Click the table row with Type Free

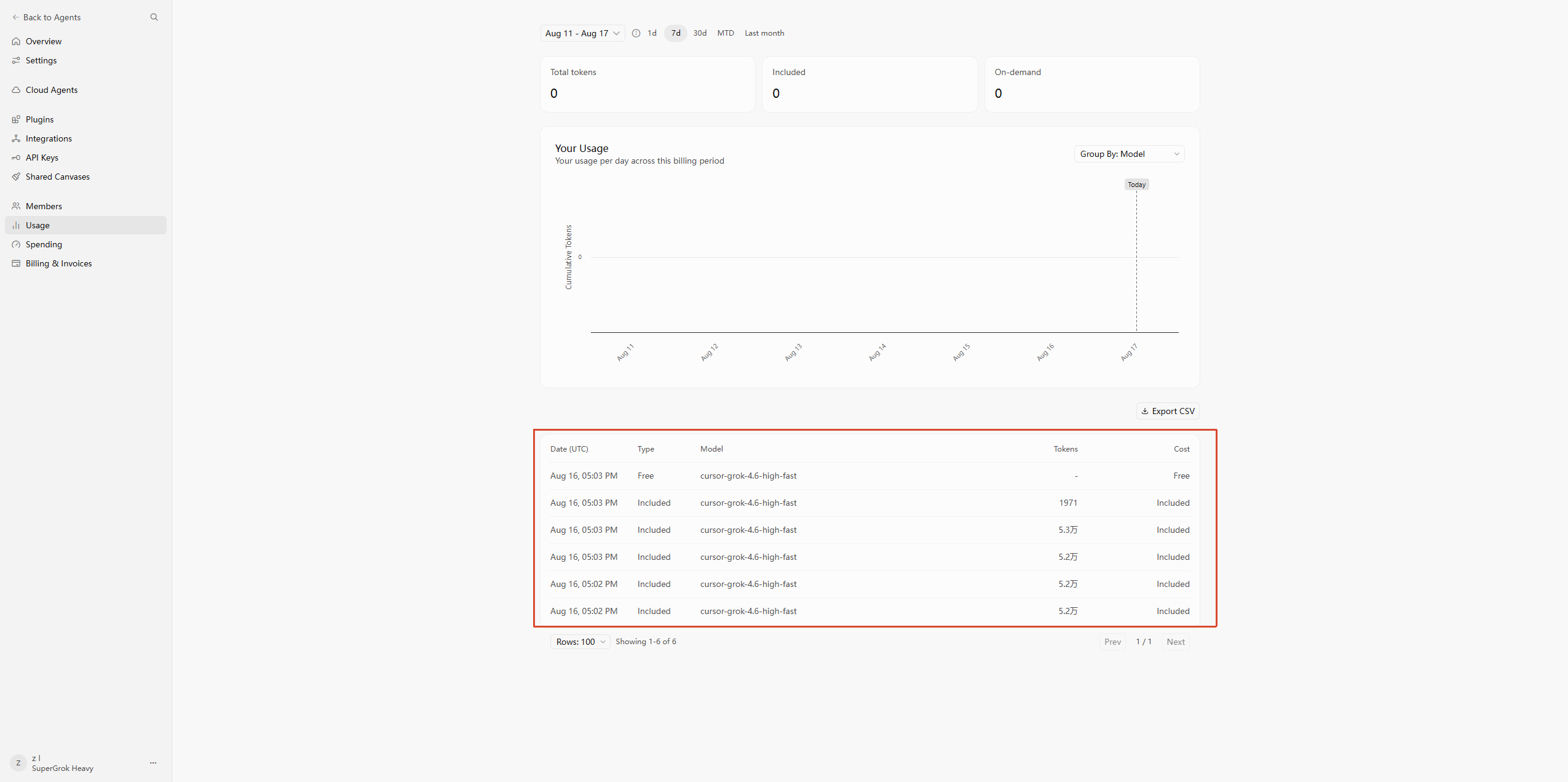(869, 476)
